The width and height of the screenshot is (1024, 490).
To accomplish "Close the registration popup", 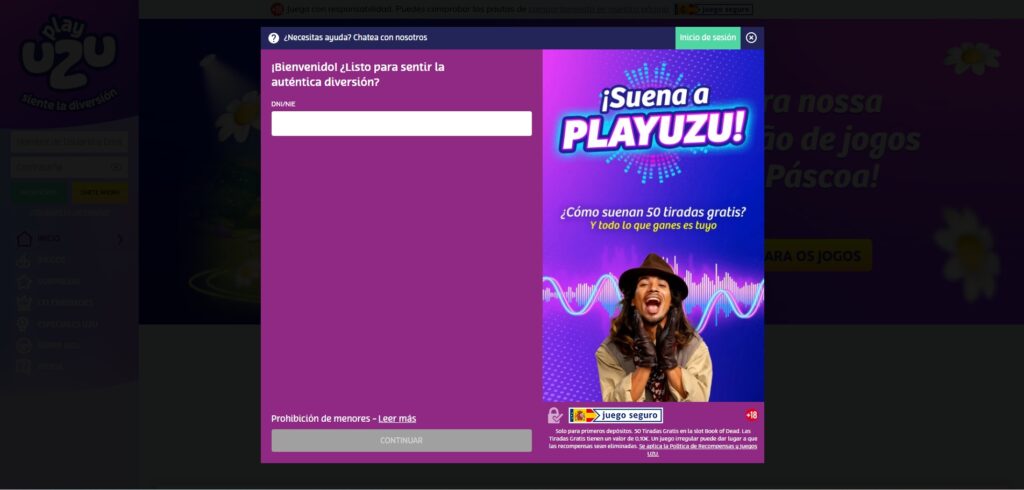I will (751, 38).
